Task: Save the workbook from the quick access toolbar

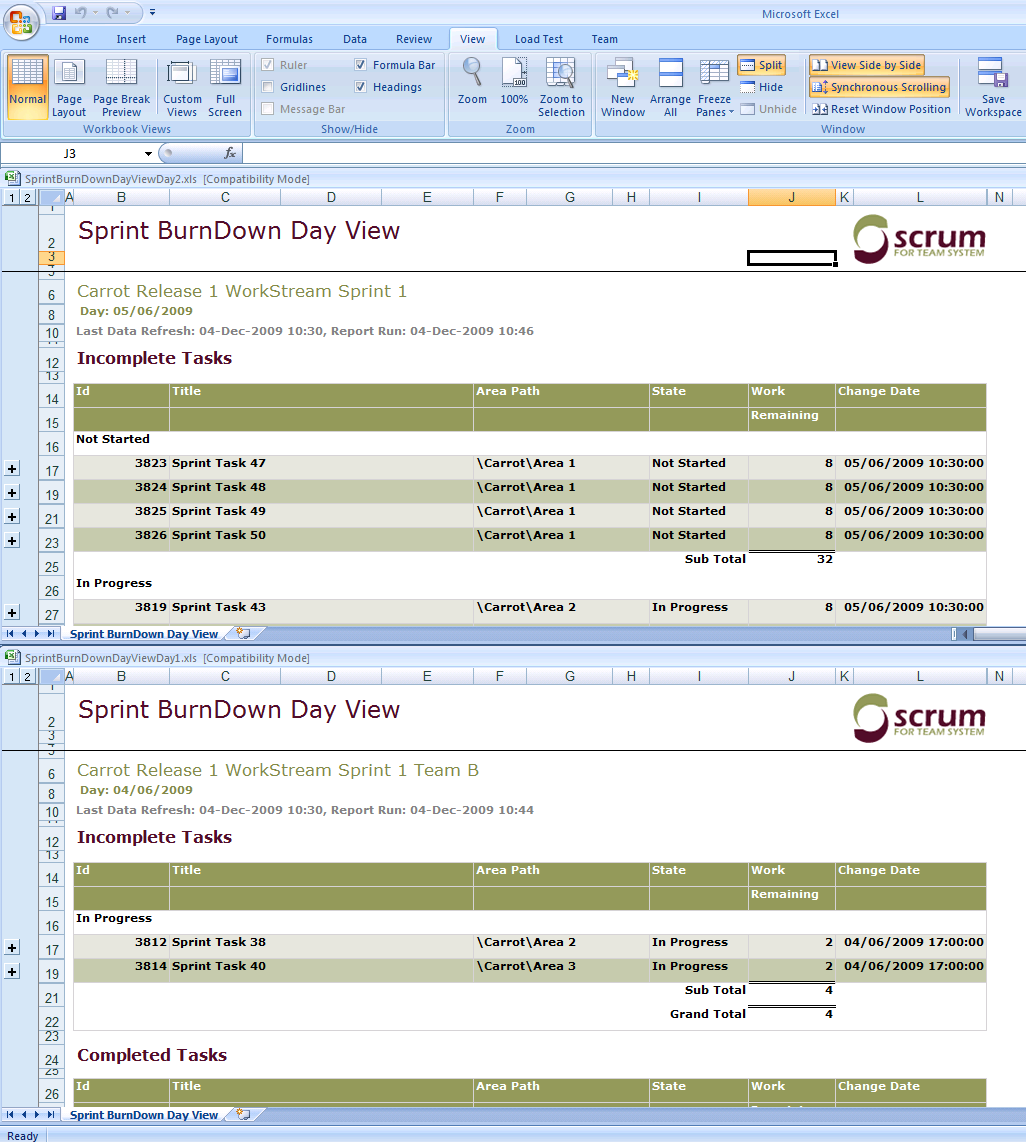Action: pos(60,12)
